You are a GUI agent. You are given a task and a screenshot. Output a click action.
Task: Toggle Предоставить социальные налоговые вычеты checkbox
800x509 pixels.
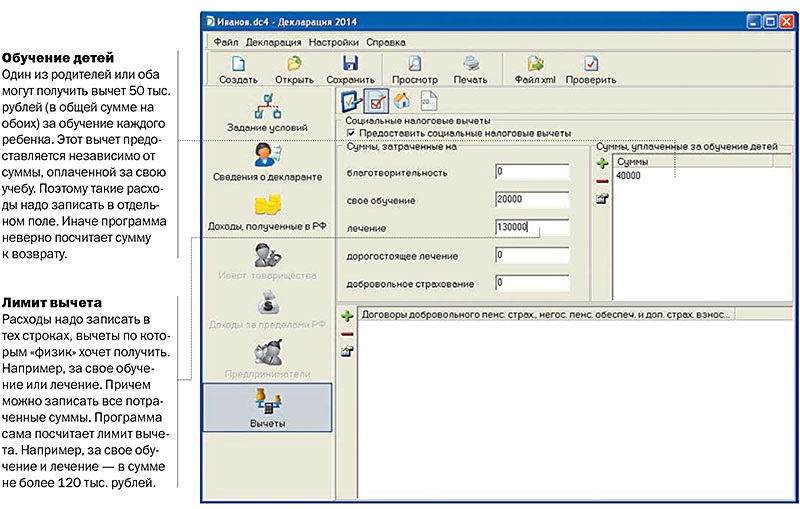(350, 133)
